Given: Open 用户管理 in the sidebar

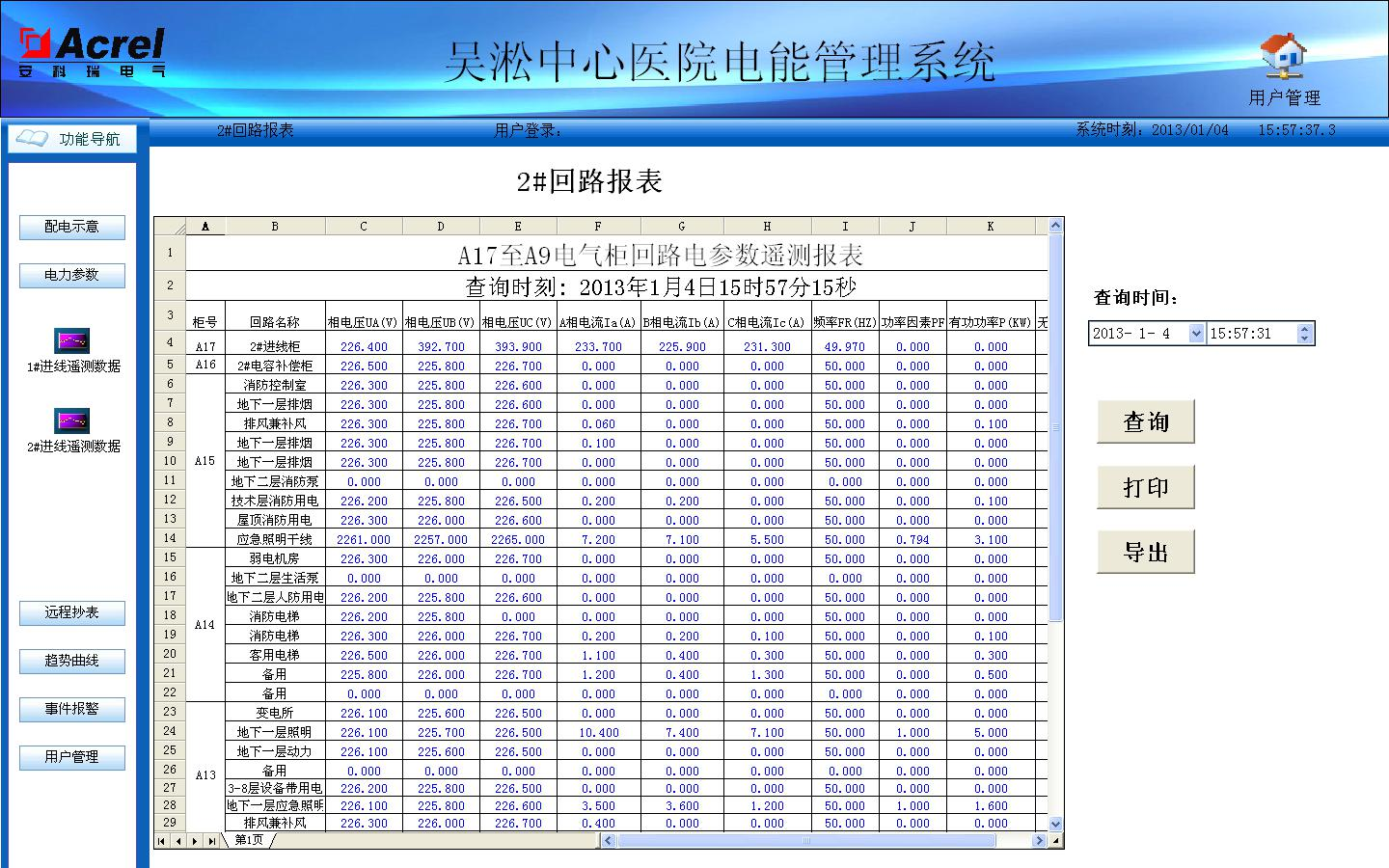Looking at the screenshot, I should (72, 757).
